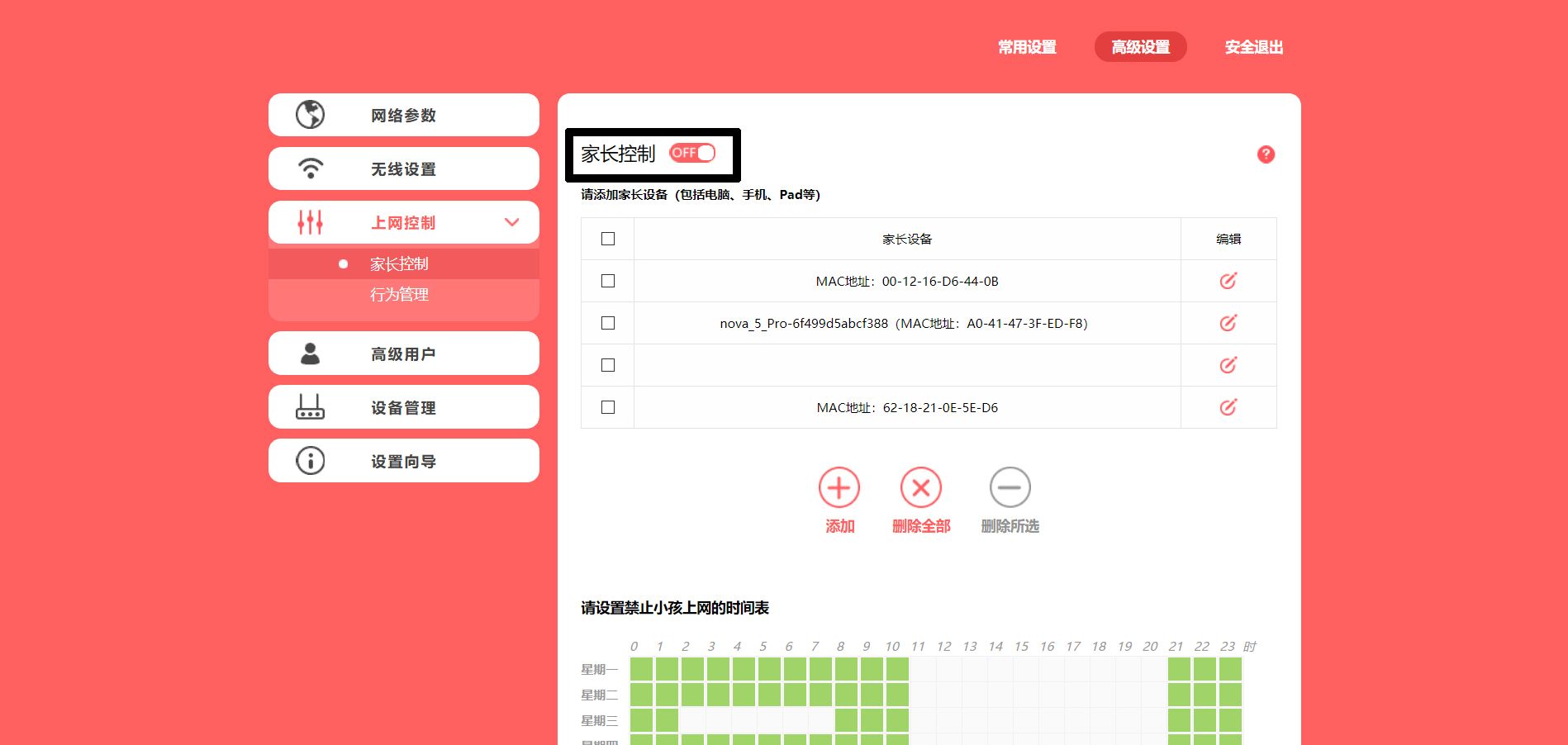
Task: Switch to the 常用设置 tab
Action: pos(1027,47)
